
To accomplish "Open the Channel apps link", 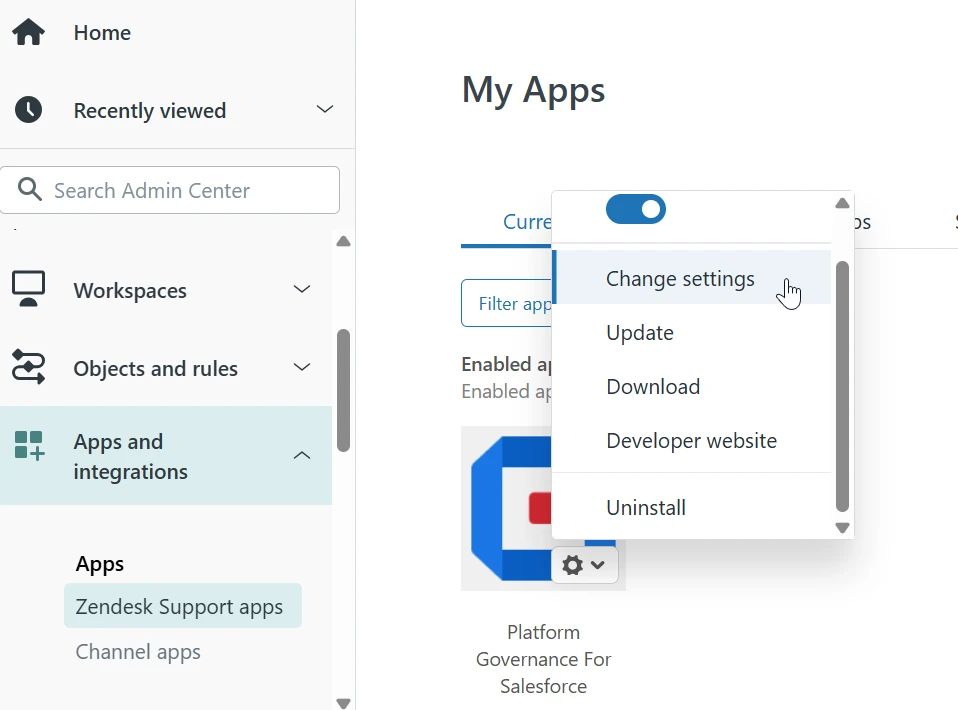I will [x=138, y=652].
